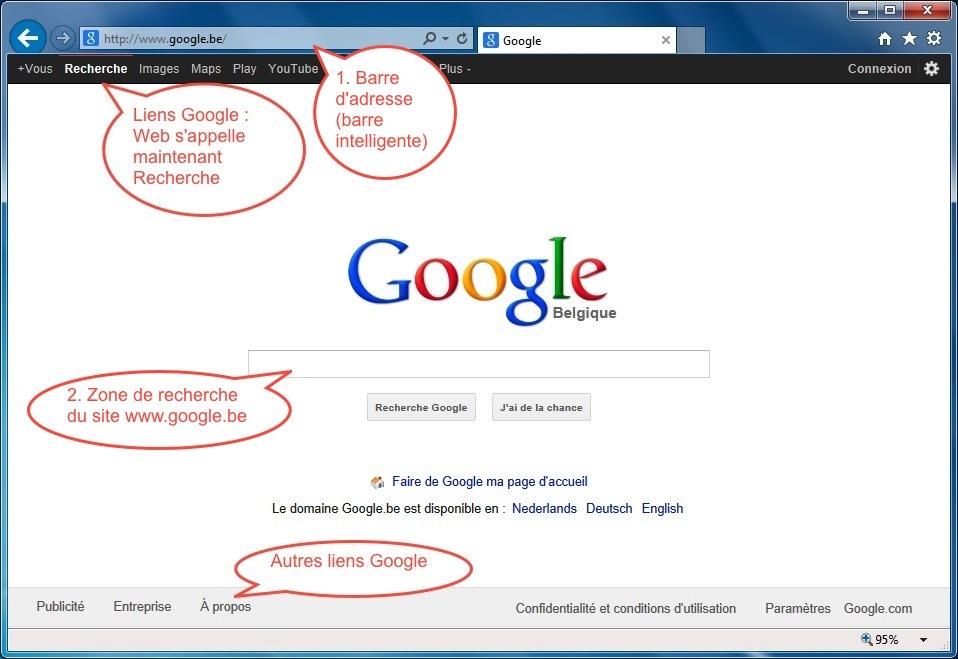Viewport: 958px width, 659px height.
Task: Click the Connexion sign-in link
Action: [x=879, y=69]
